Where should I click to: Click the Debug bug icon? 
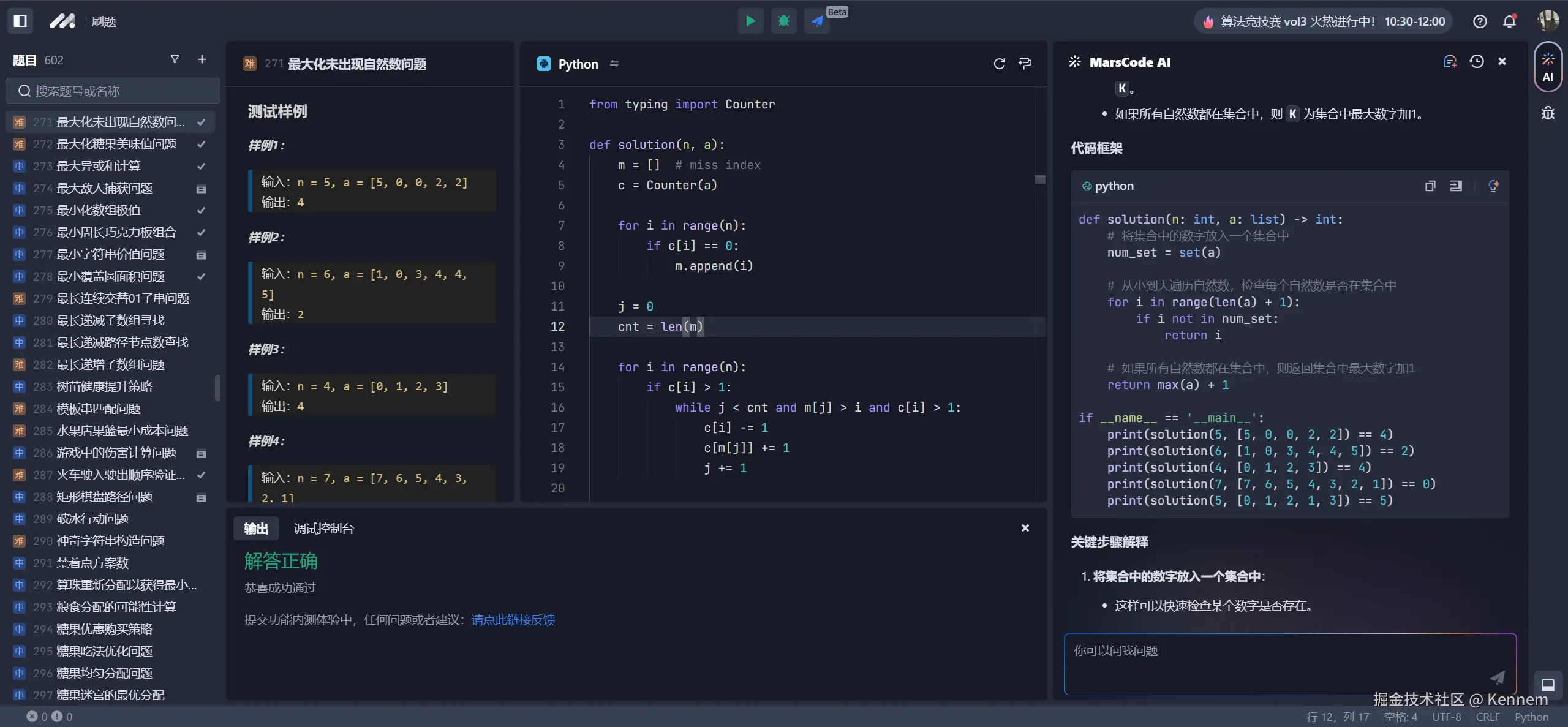coord(783,21)
